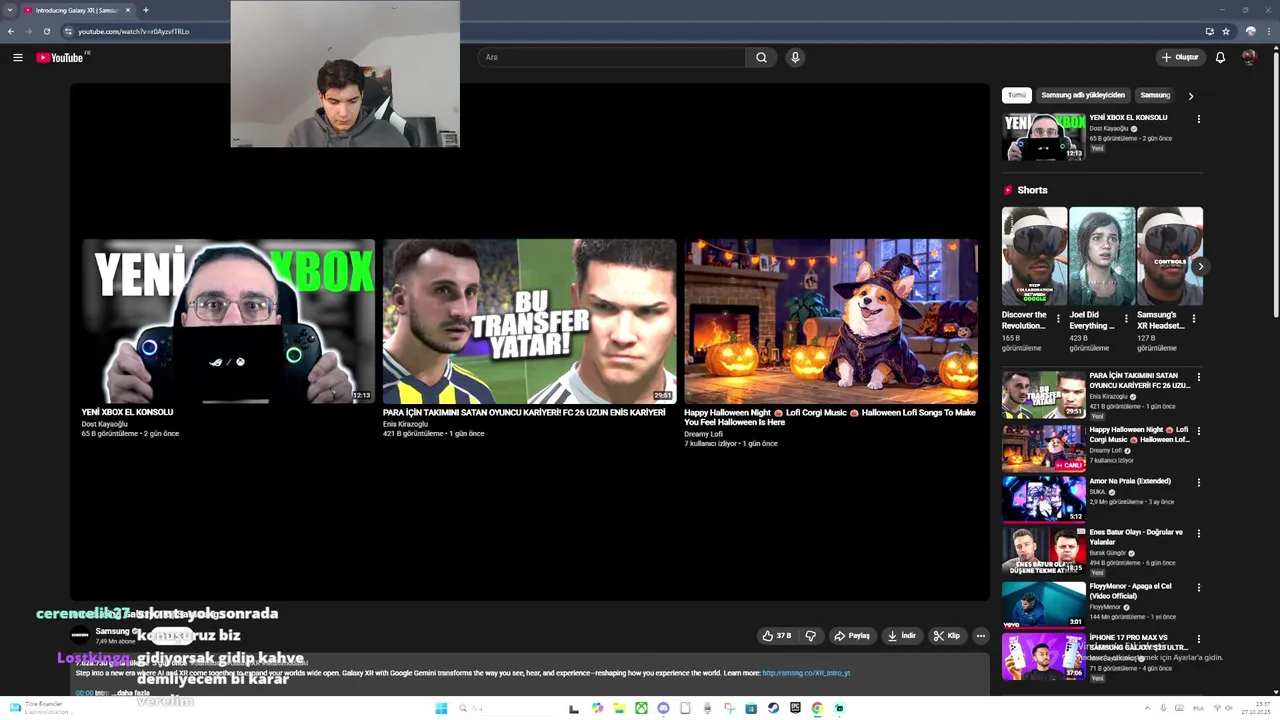Like the video with thumbs up
This screenshot has height=720, width=1280.
[x=776, y=635]
